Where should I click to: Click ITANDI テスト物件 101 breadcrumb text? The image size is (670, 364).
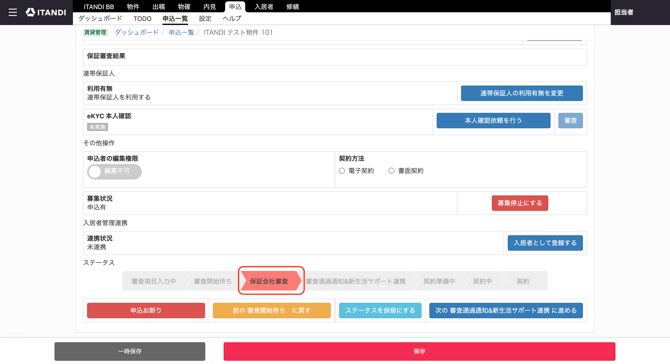(238, 32)
